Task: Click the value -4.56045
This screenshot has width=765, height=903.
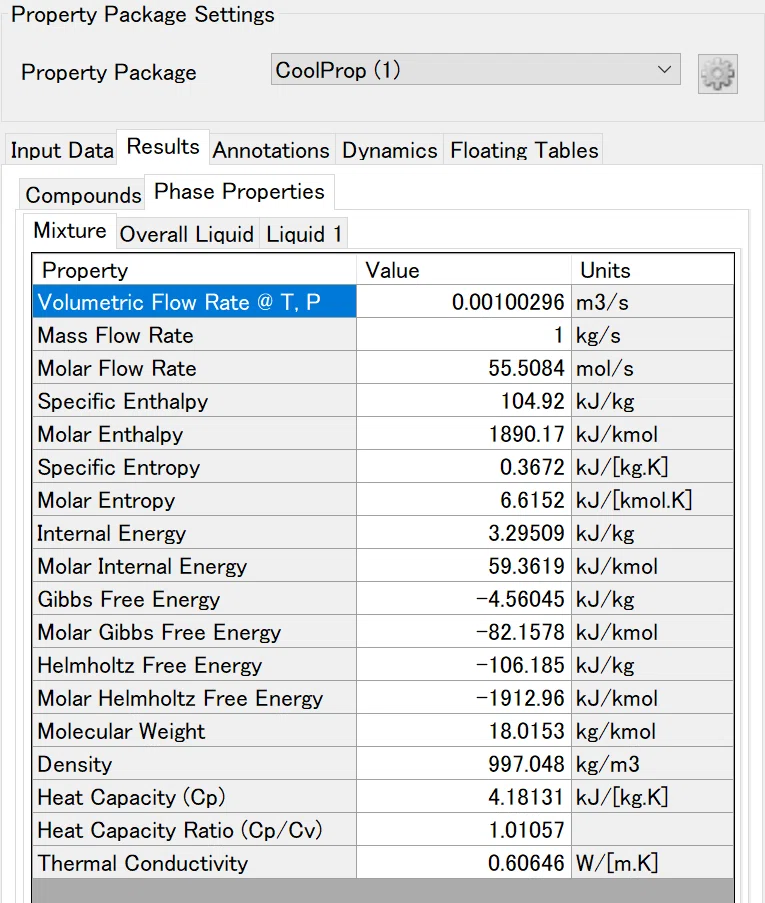Action: 464,599
